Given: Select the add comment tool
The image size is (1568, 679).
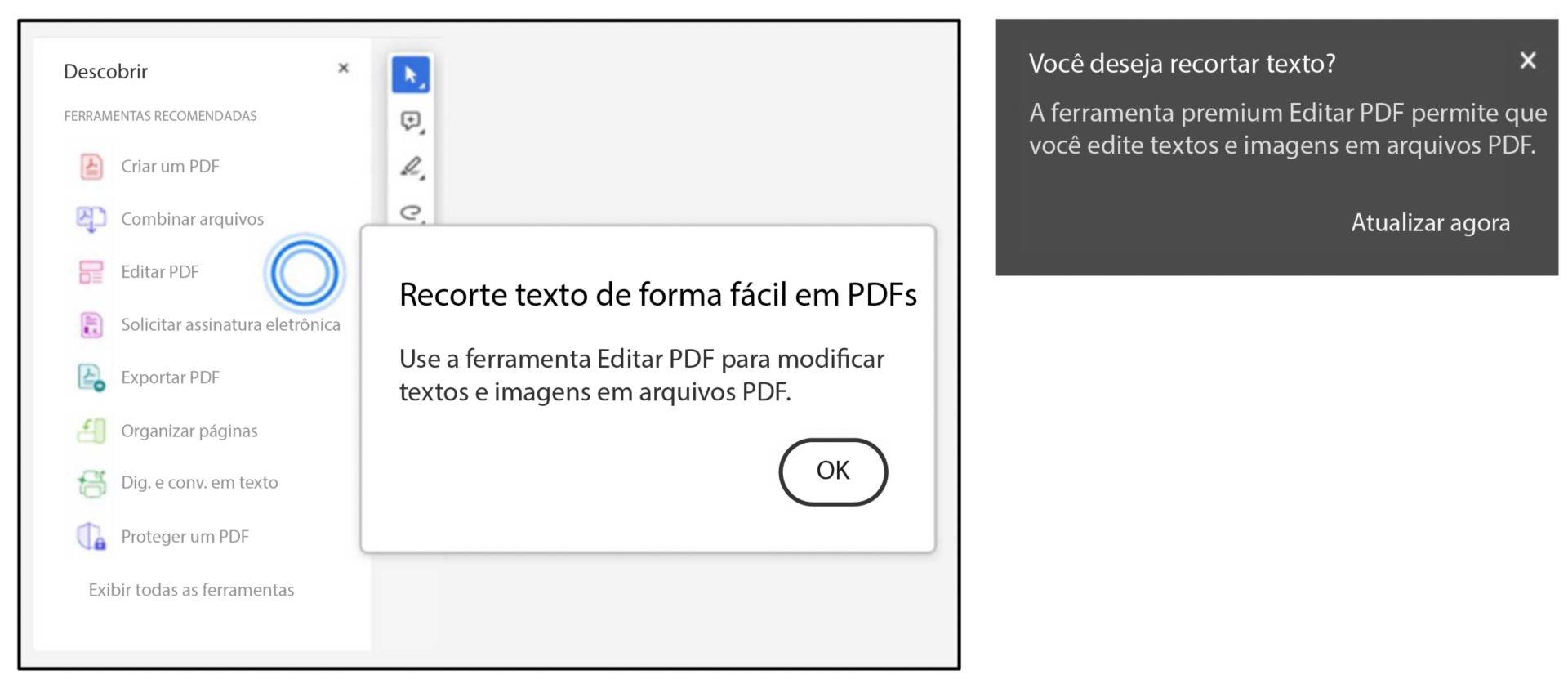Looking at the screenshot, I should [x=411, y=119].
